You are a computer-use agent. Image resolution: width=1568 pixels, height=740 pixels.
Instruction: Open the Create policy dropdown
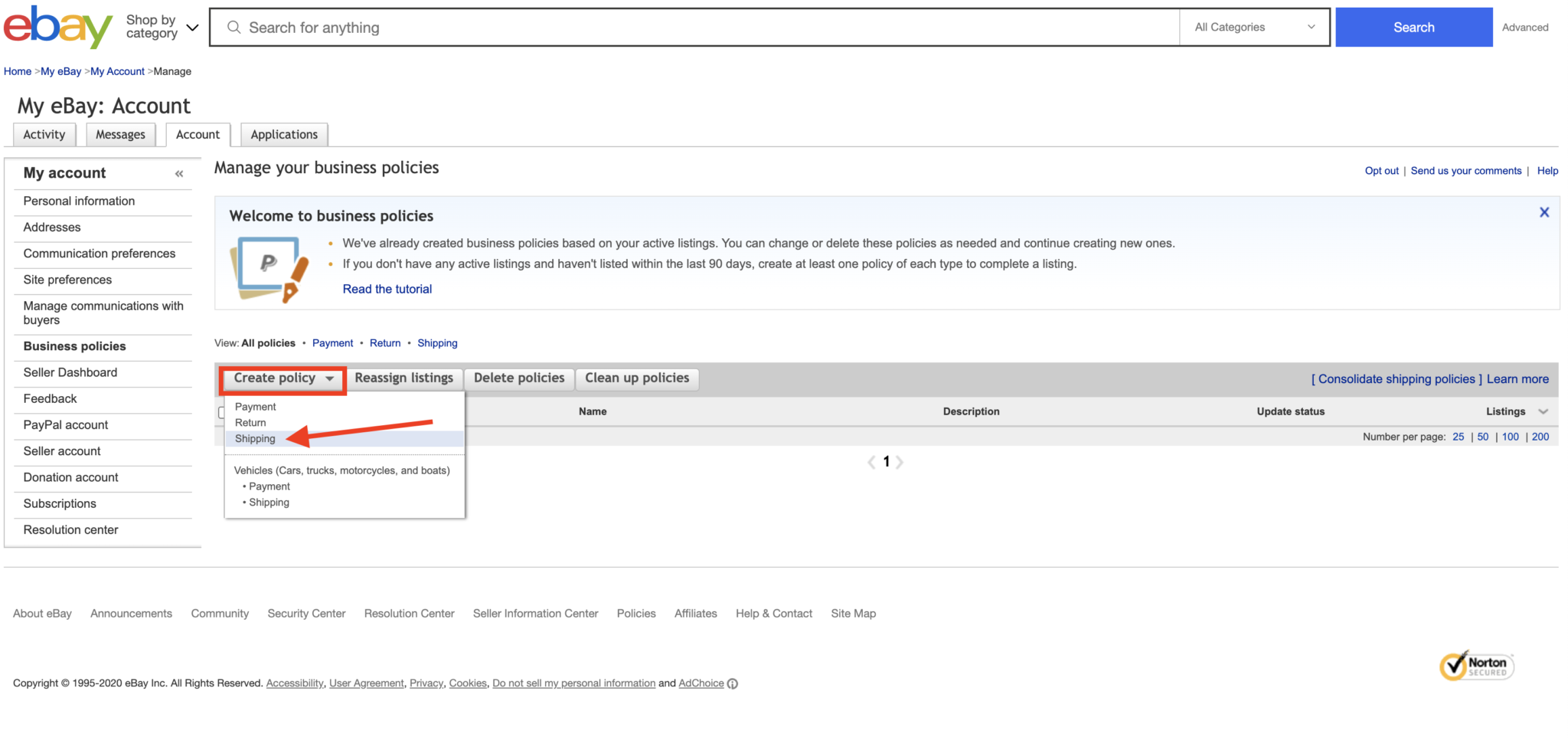click(283, 378)
